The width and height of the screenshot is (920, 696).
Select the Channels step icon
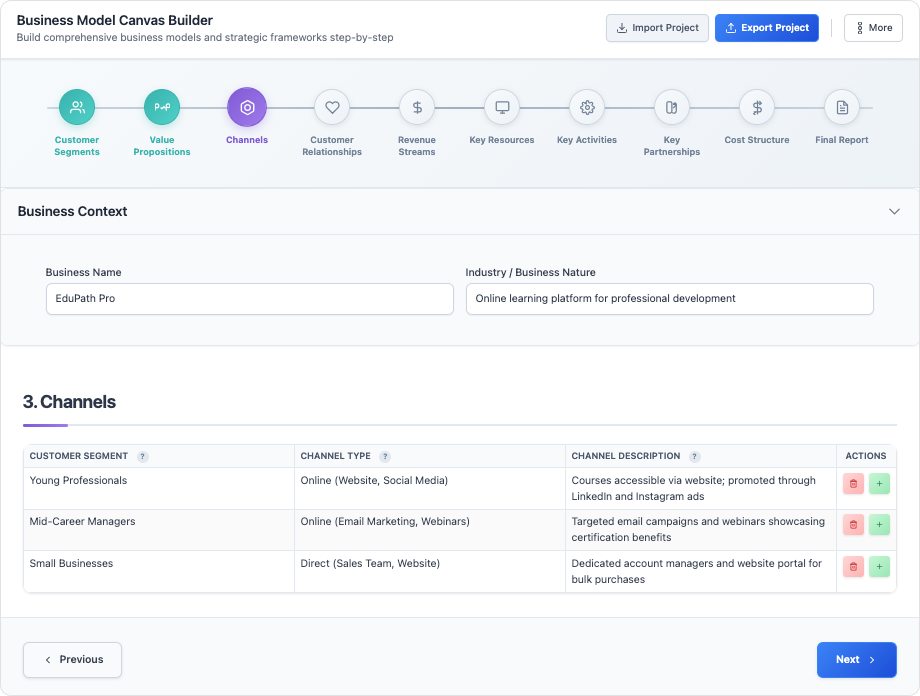pyautogui.click(x=247, y=107)
